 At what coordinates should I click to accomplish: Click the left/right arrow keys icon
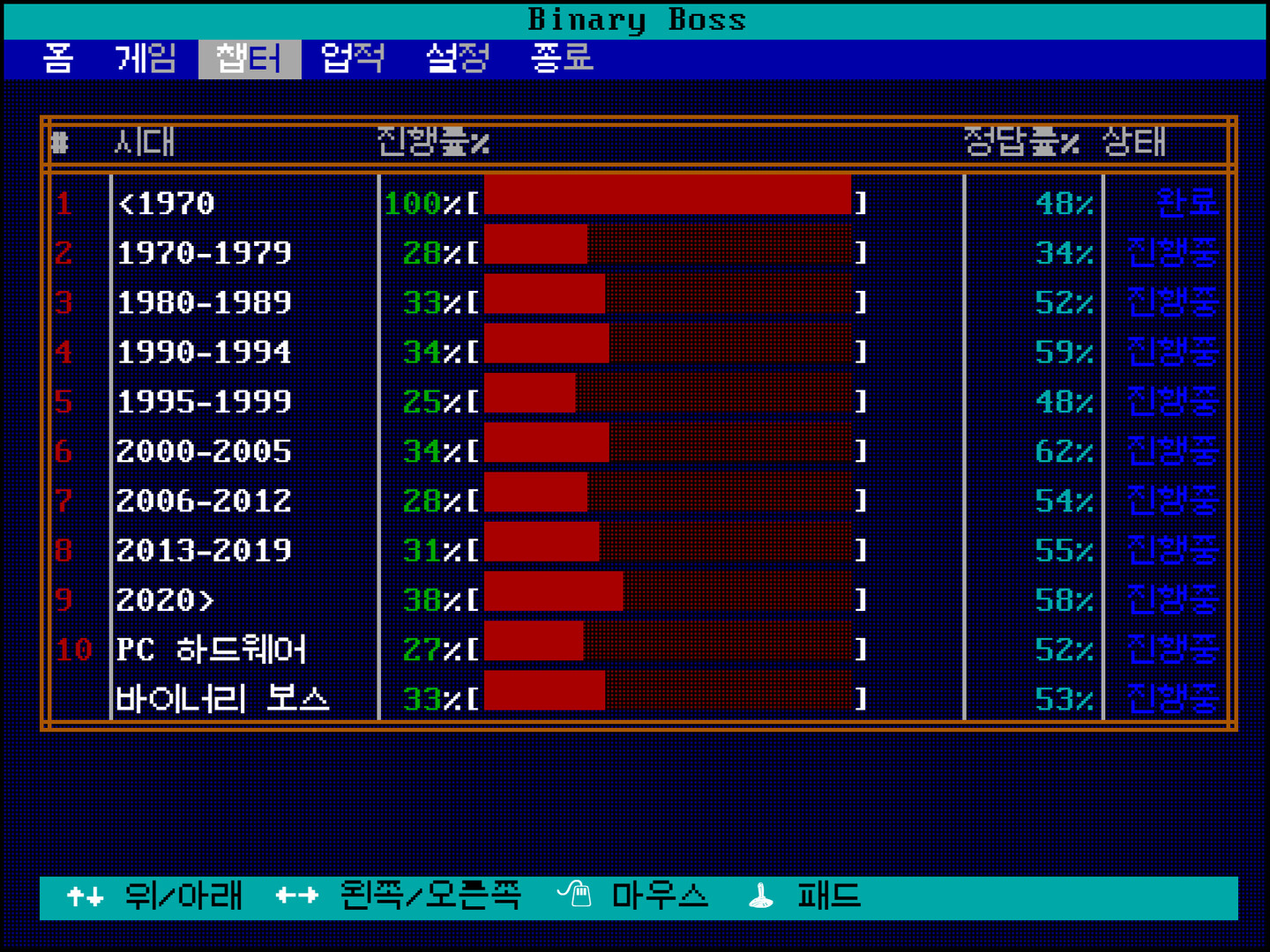(x=296, y=896)
